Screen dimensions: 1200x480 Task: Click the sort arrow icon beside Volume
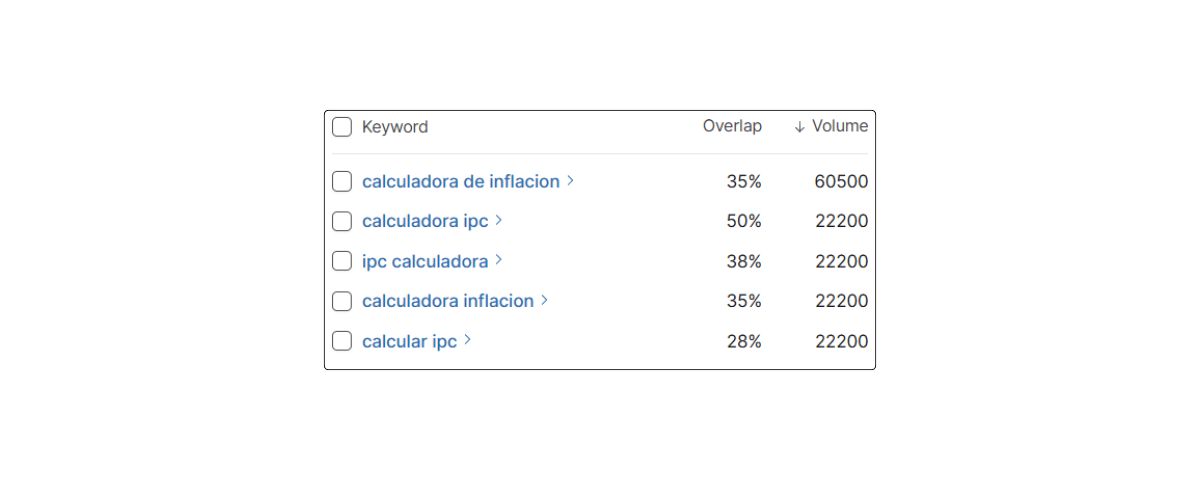pos(799,127)
